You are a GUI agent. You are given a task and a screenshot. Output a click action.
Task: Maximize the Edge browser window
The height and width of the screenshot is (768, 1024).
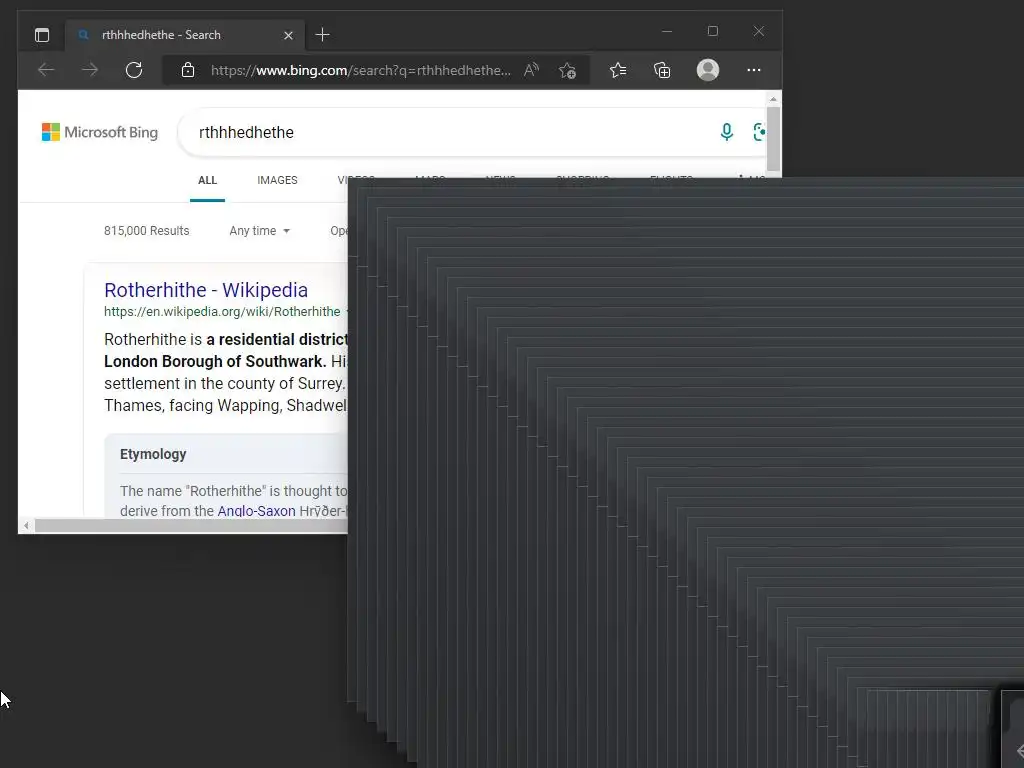point(712,31)
